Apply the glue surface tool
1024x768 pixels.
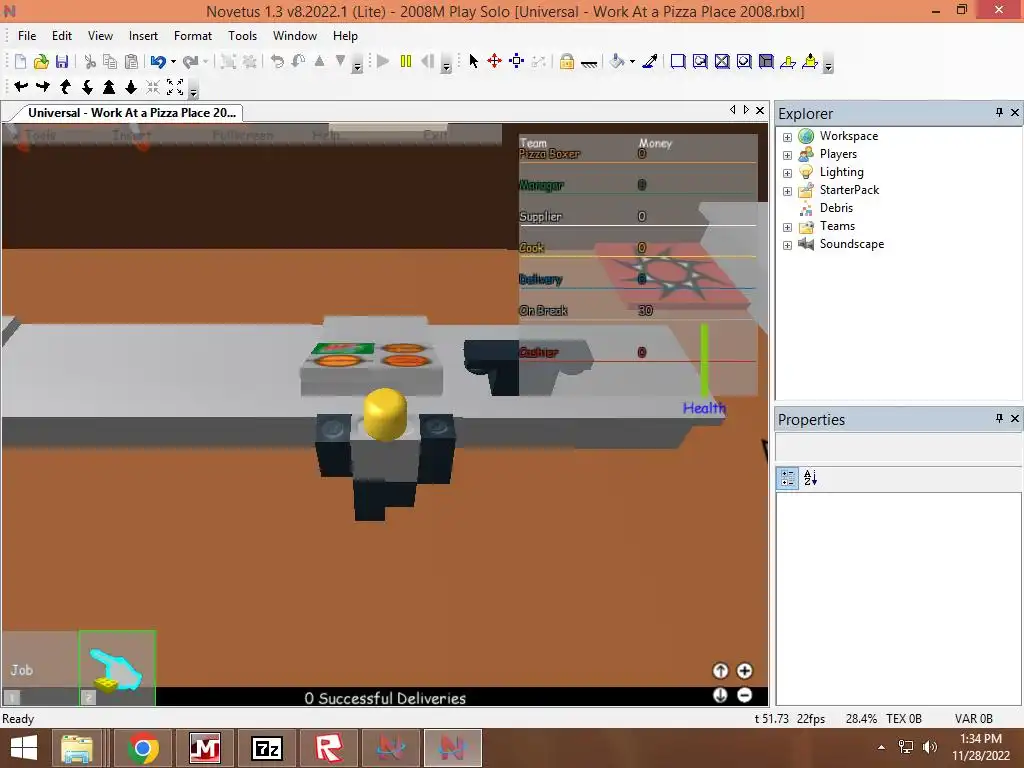(x=700, y=61)
